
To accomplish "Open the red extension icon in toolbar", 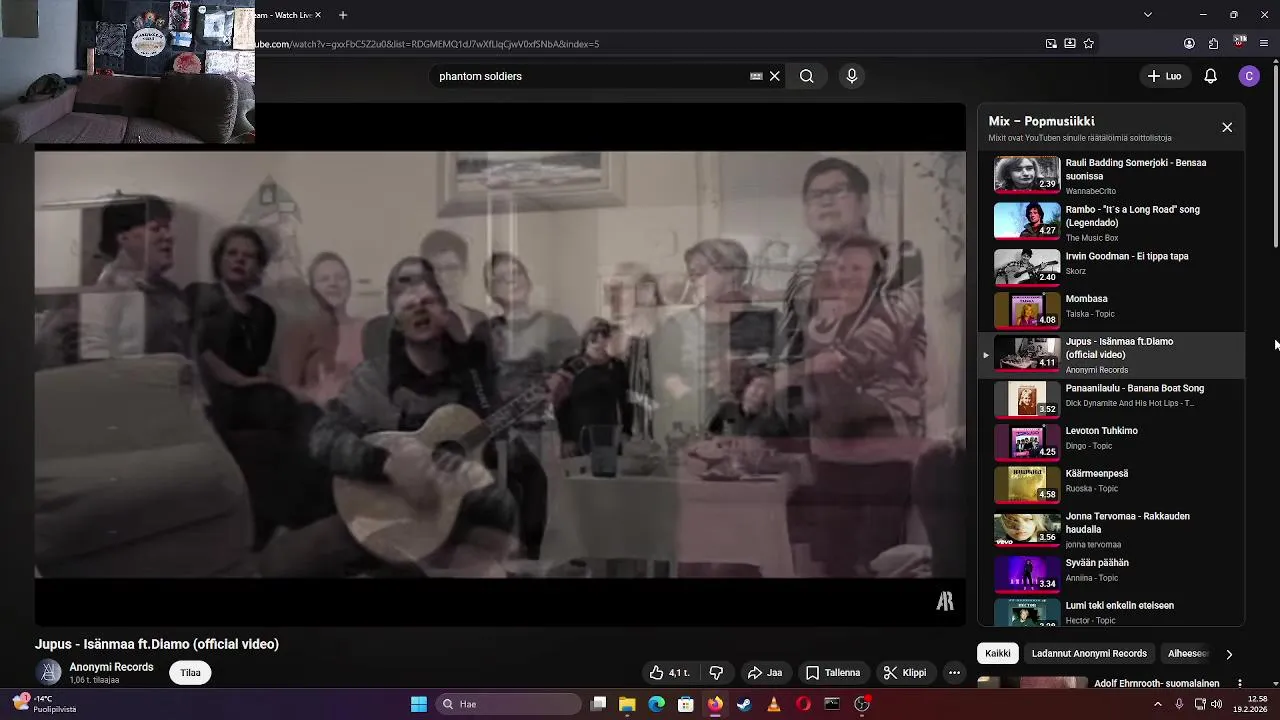I will [x=1240, y=42].
